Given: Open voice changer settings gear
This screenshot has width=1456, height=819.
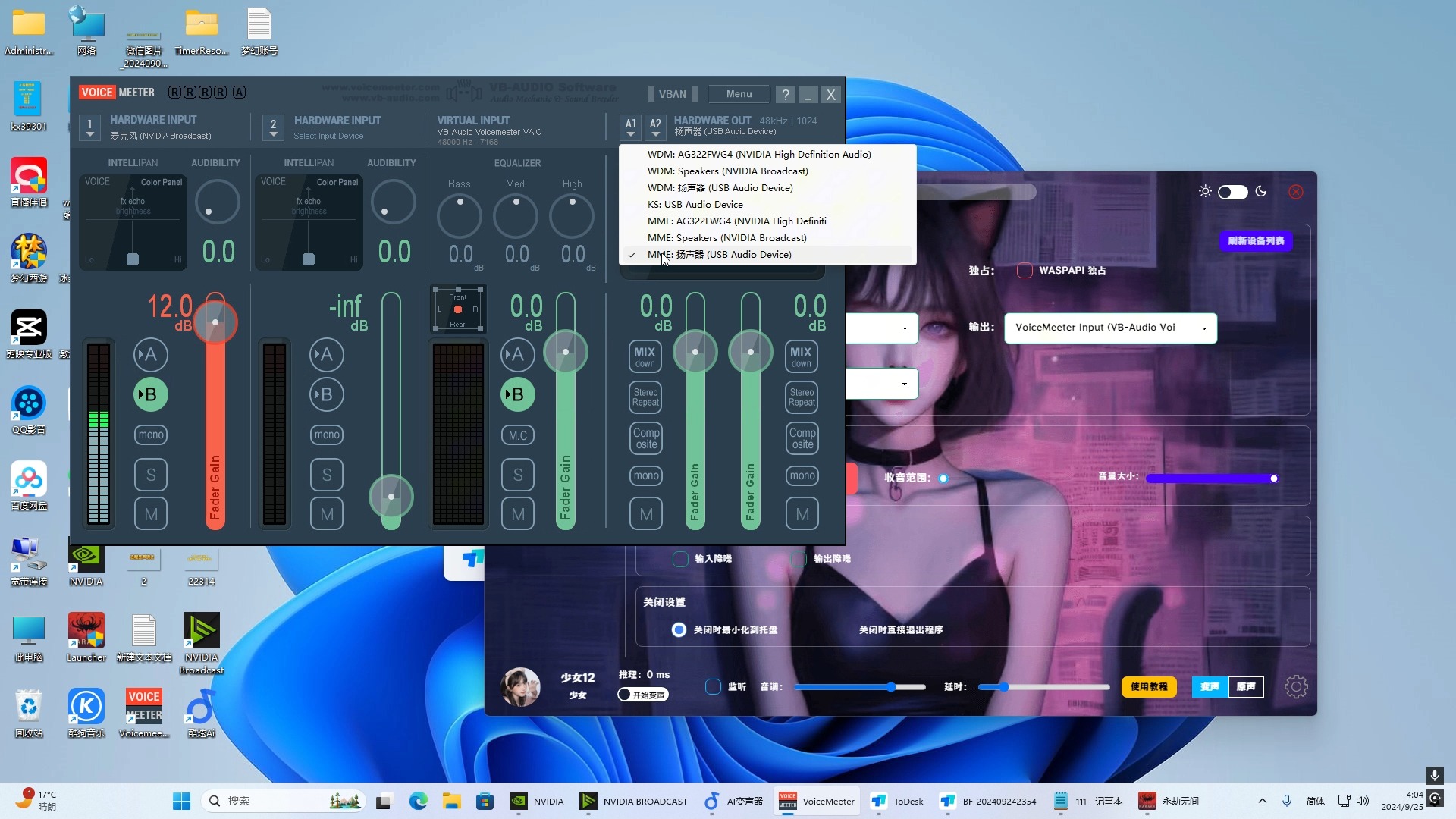Looking at the screenshot, I should (x=1296, y=687).
